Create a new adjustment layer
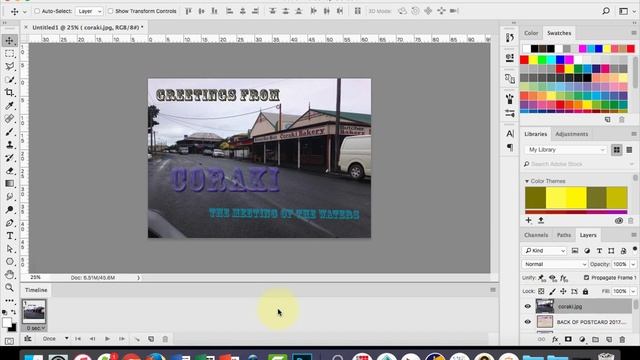The width and height of the screenshot is (640, 360). (582, 339)
